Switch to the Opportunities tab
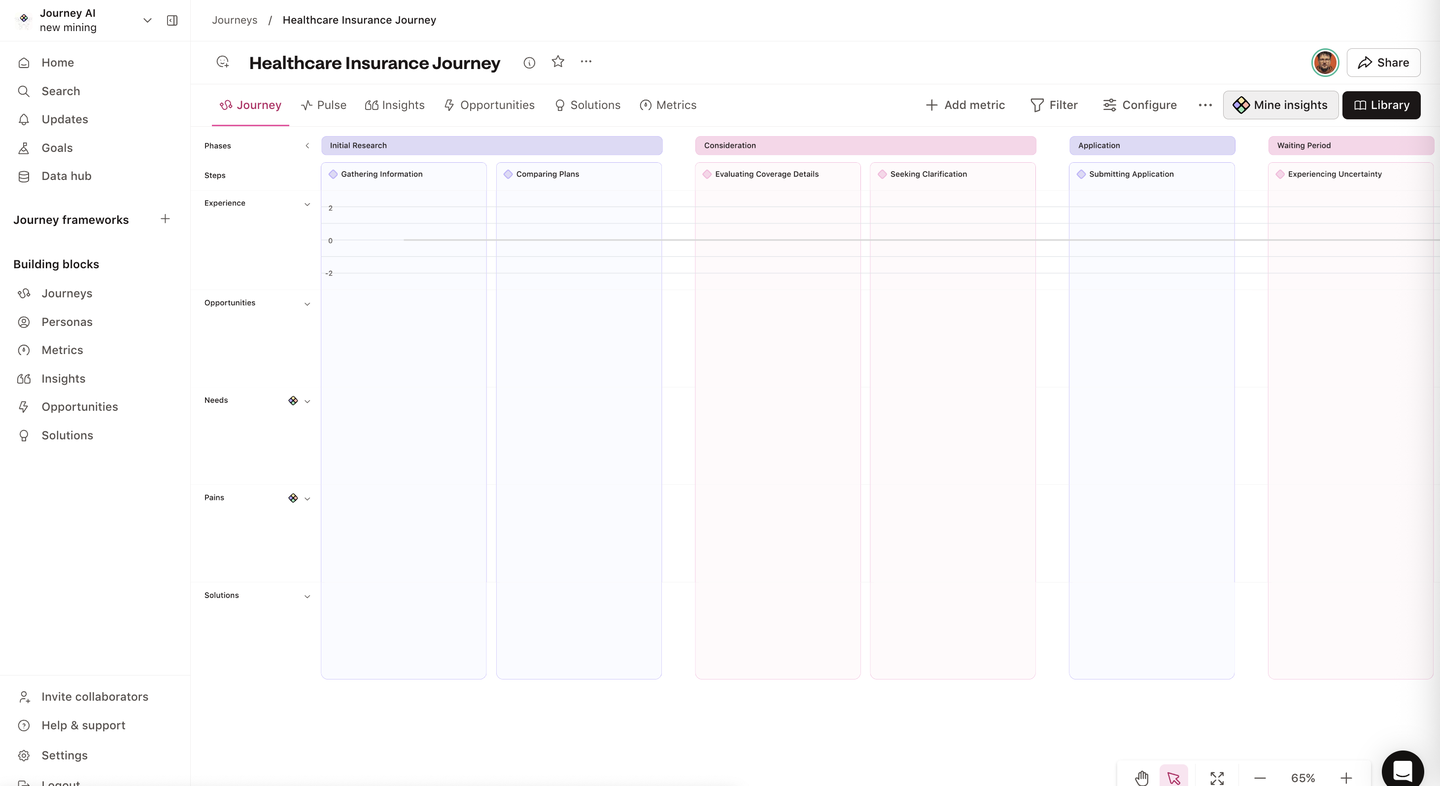Viewport: 1440px width, 786px height. (489, 105)
